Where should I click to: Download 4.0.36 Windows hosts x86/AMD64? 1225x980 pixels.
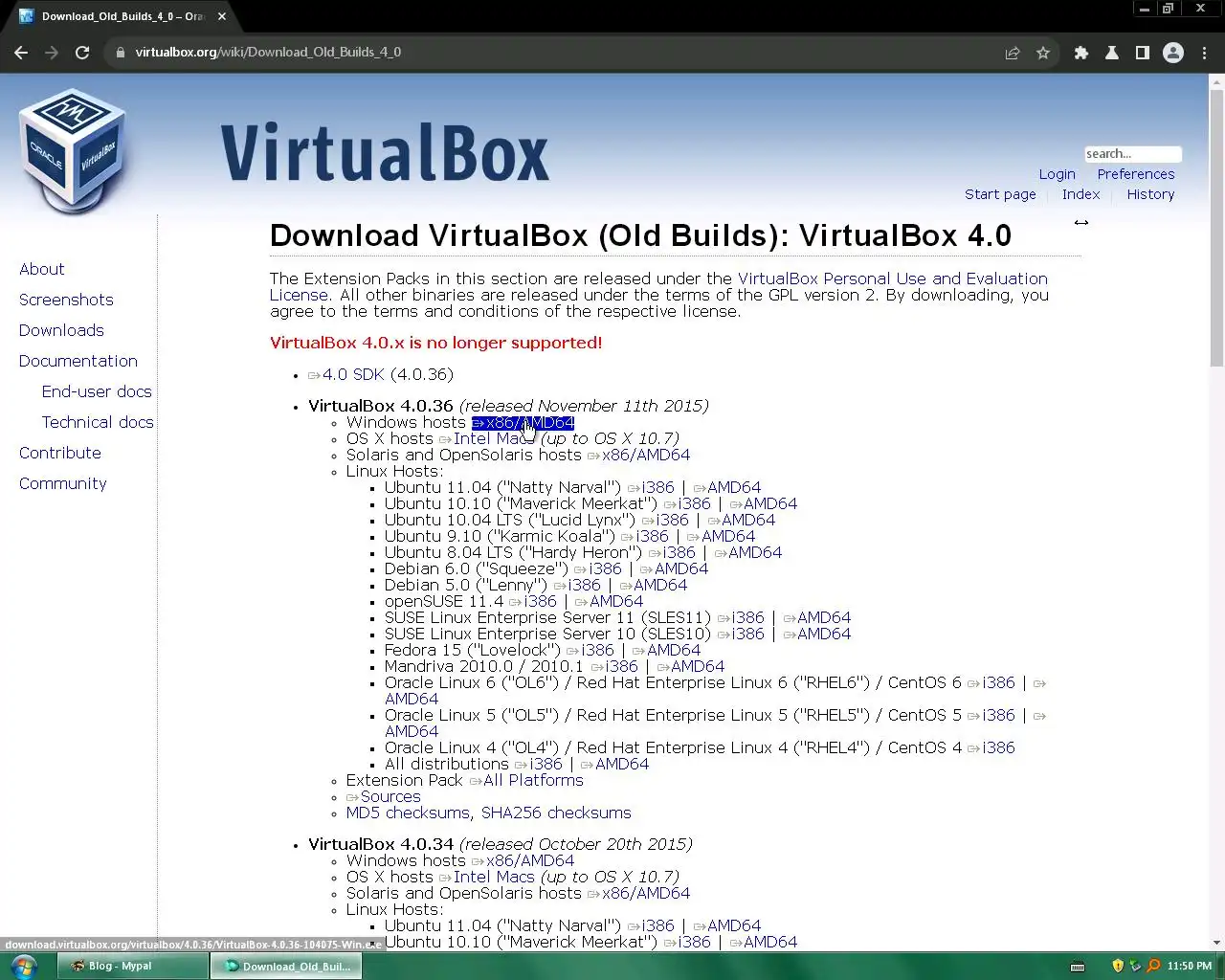click(x=523, y=423)
